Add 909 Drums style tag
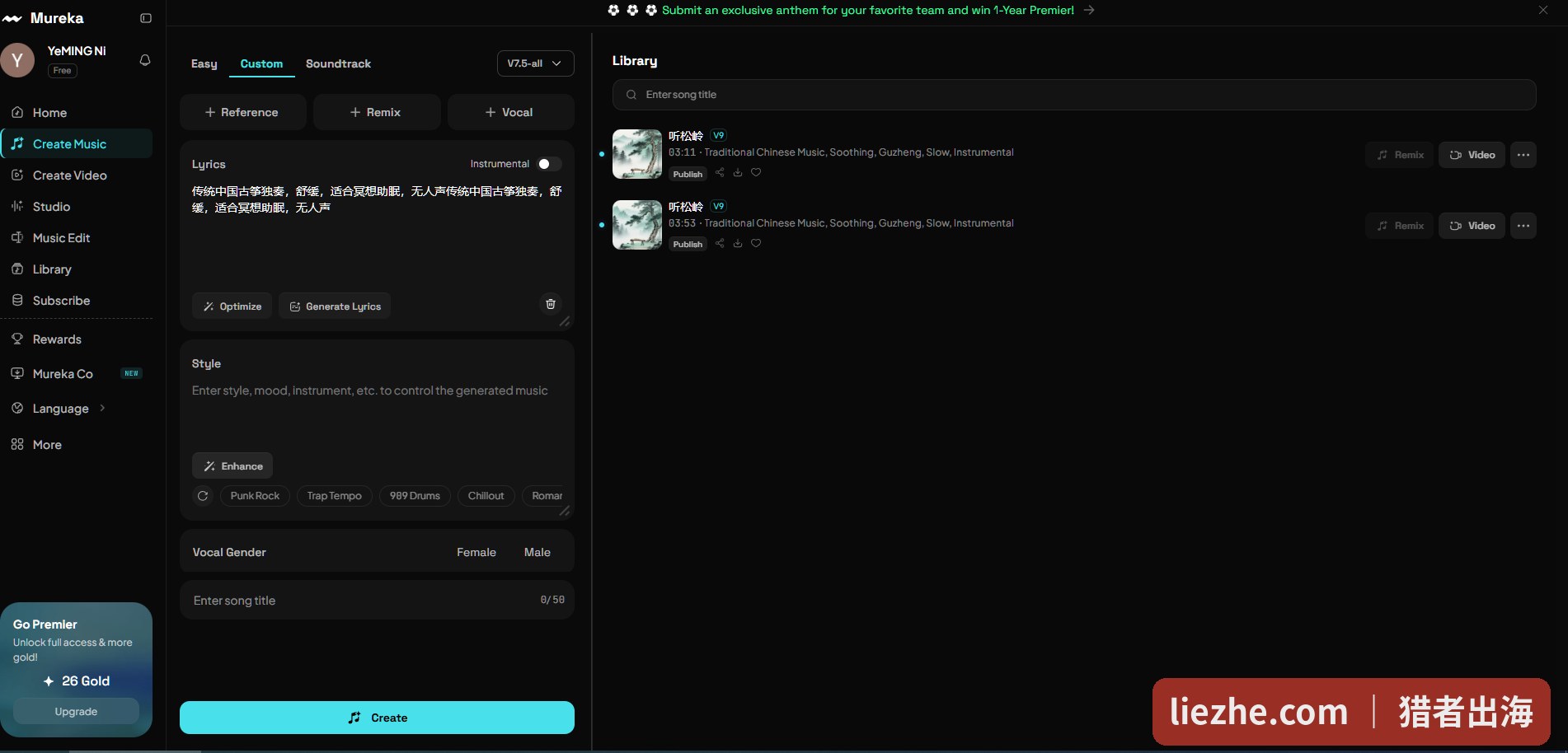Image resolution: width=1568 pixels, height=753 pixels. [415, 496]
